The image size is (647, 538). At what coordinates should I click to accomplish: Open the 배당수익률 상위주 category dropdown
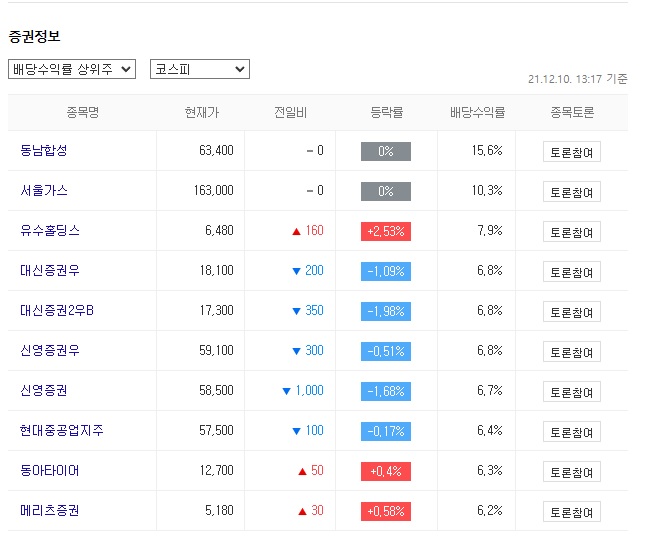tap(72, 69)
